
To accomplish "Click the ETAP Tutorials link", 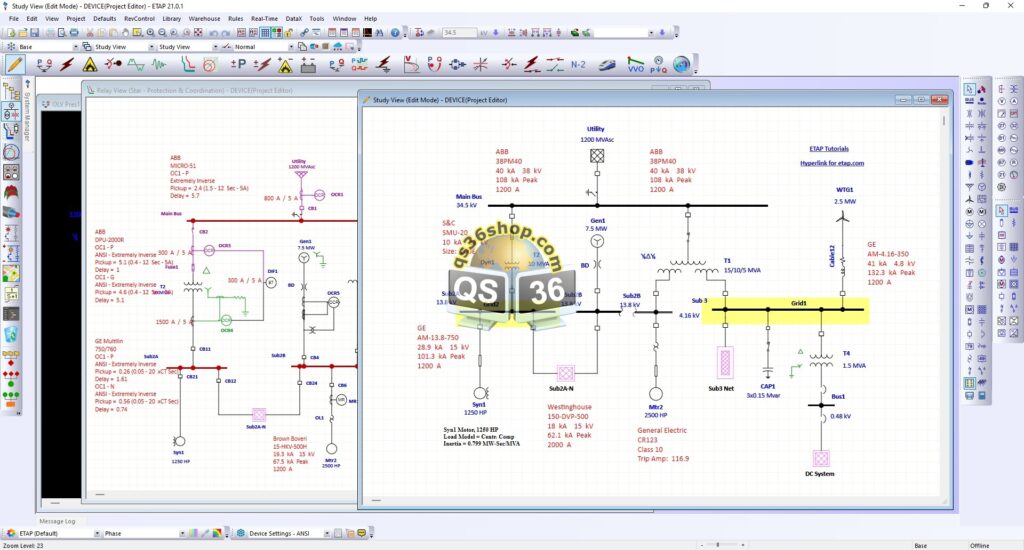I will (x=829, y=148).
